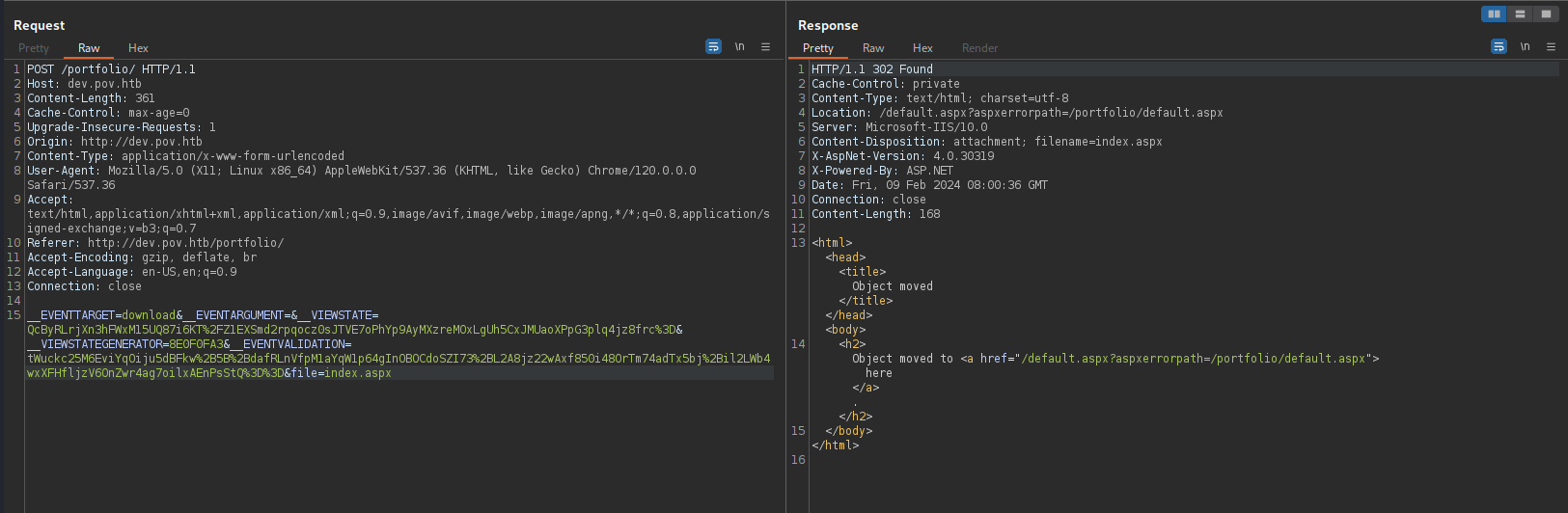The width and height of the screenshot is (1568, 513).
Task: Switch Response view to Render tab
Action: [980, 48]
